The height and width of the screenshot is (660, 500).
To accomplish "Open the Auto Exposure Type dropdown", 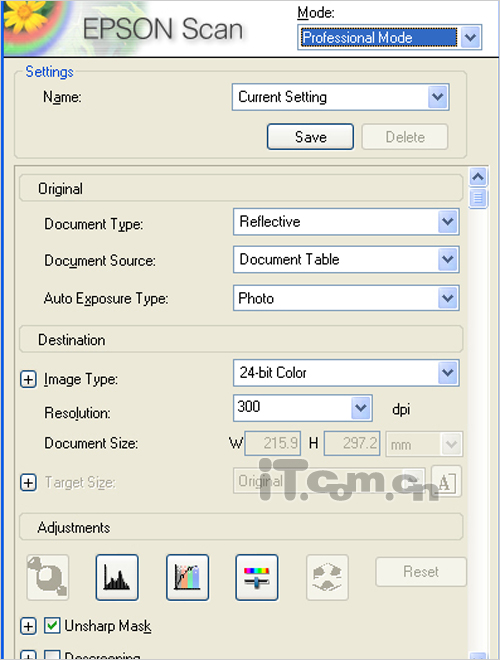I will pos(447,298).
